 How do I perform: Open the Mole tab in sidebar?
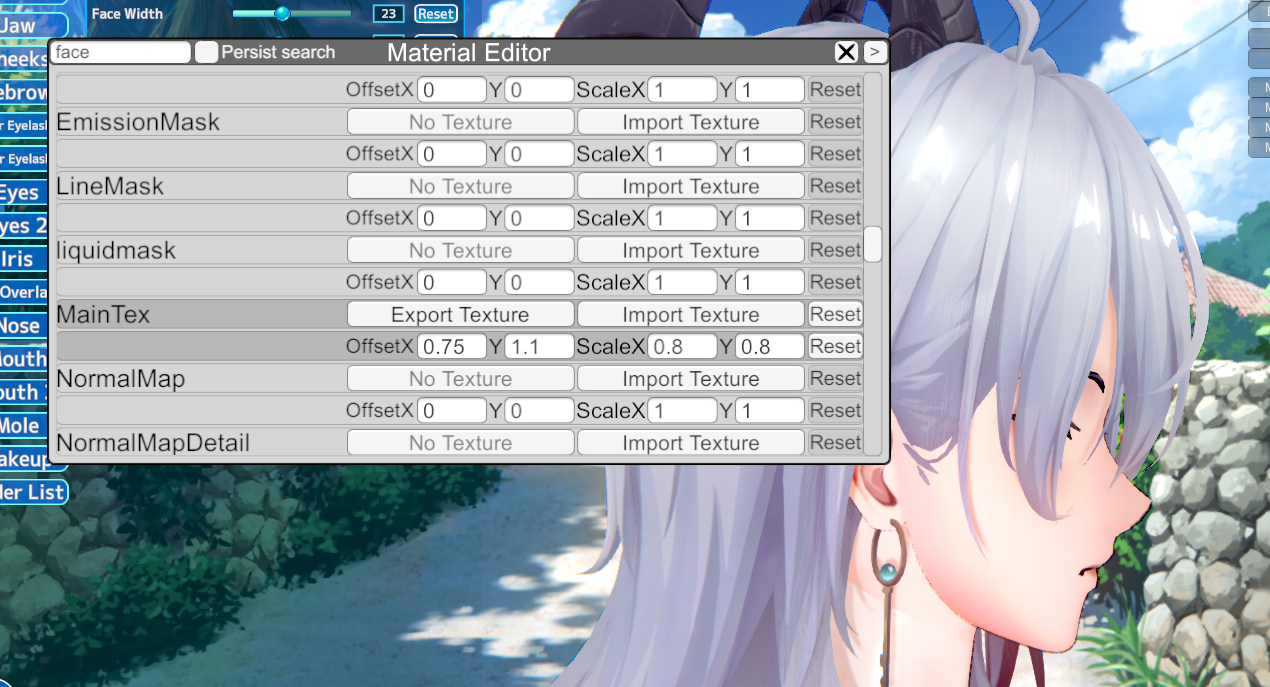point(20,426)
